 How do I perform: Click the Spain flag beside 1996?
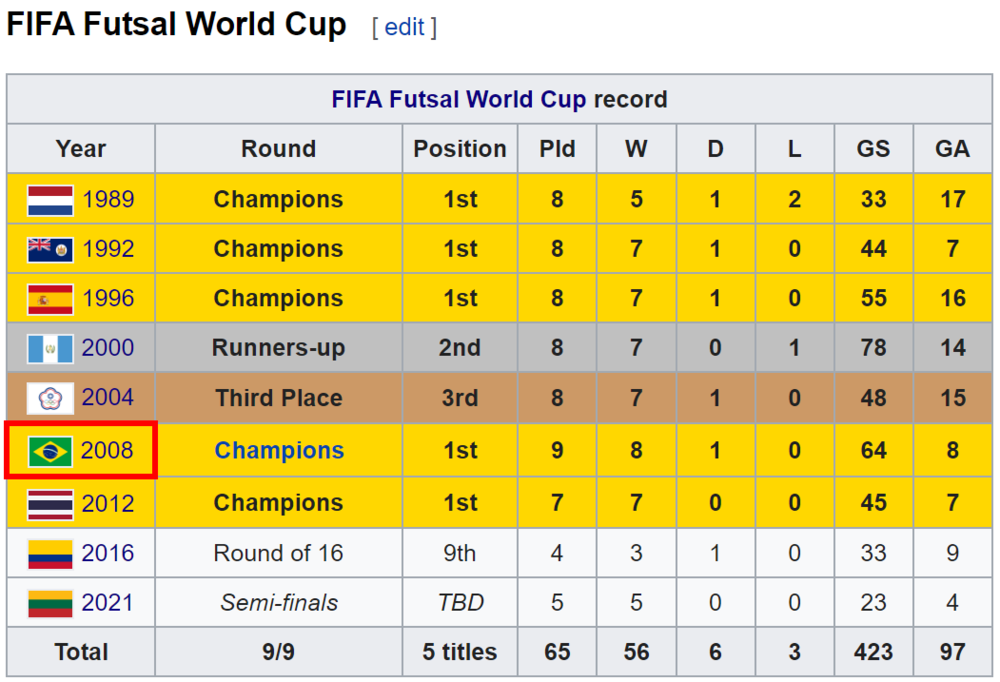coord(50,299)
